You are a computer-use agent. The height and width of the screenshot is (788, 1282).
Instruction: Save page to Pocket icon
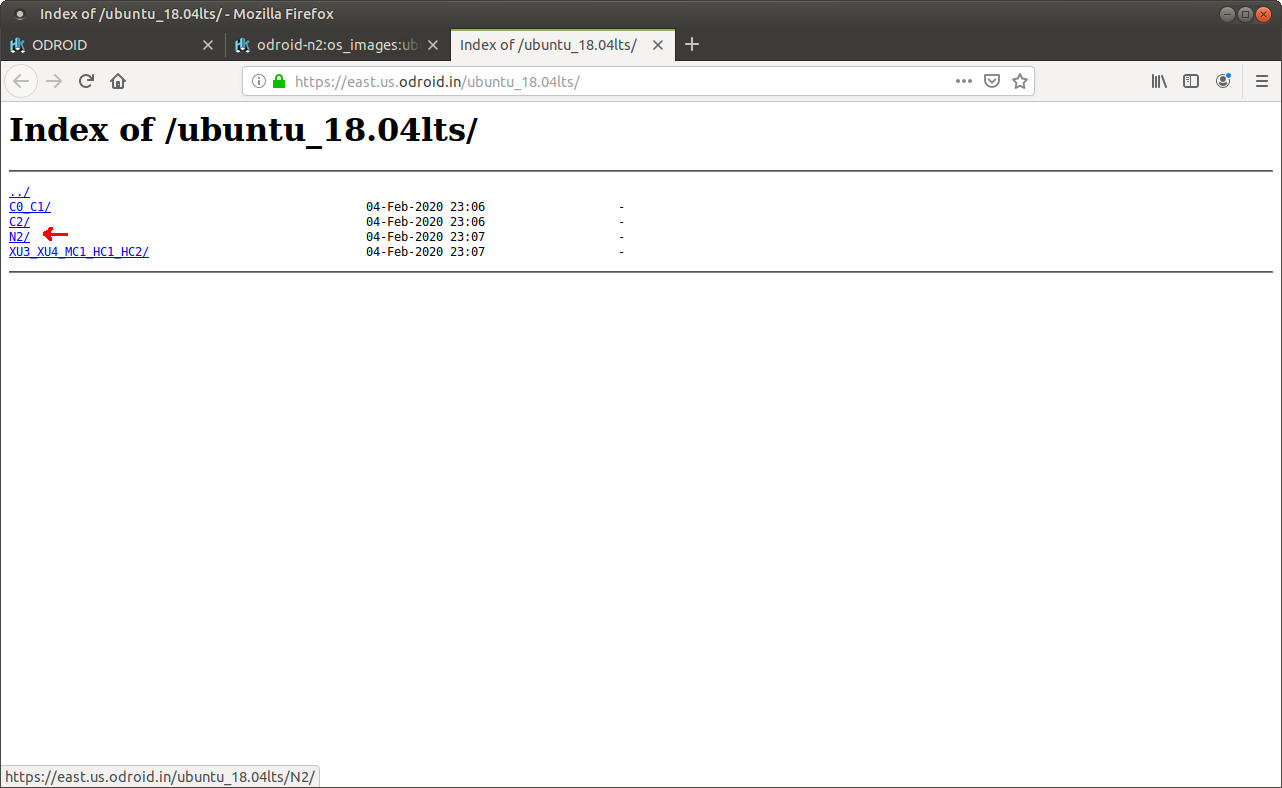coord(992,82)
